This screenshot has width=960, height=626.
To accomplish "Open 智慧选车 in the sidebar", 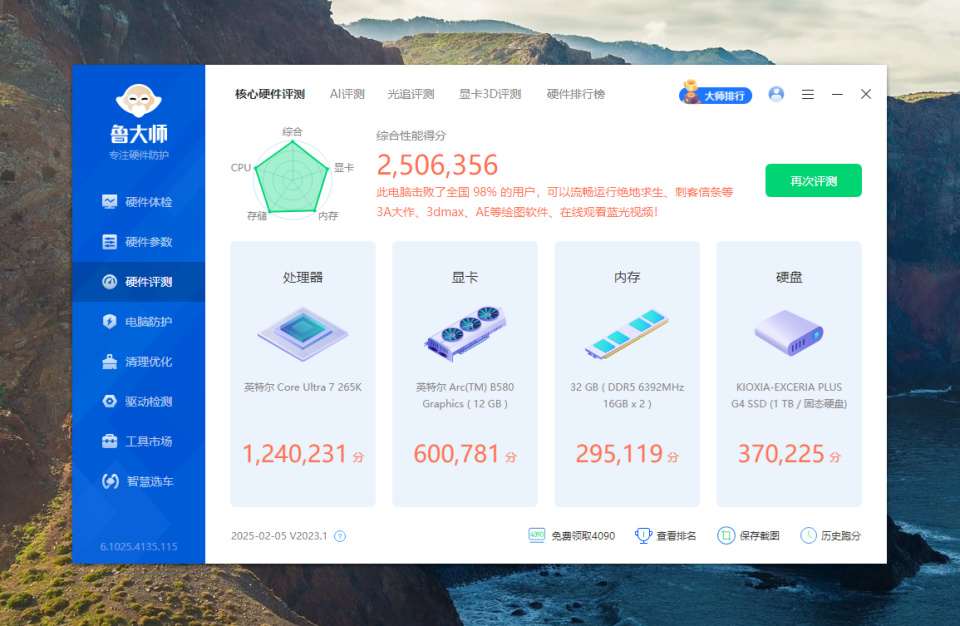I will click(138, 481).
